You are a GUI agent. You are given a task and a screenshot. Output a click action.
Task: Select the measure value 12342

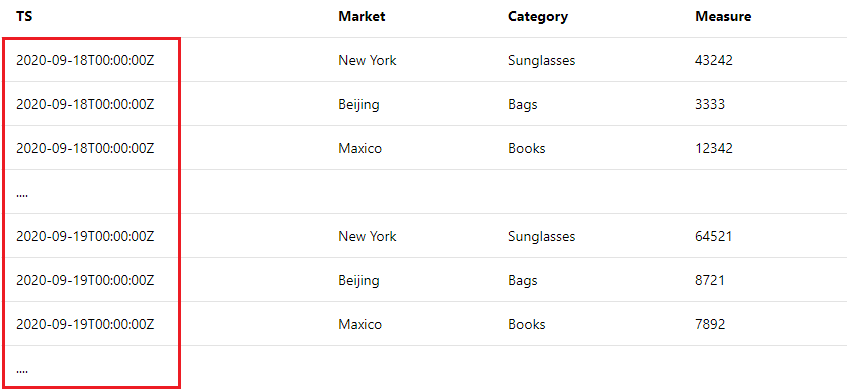coord(714,148)
